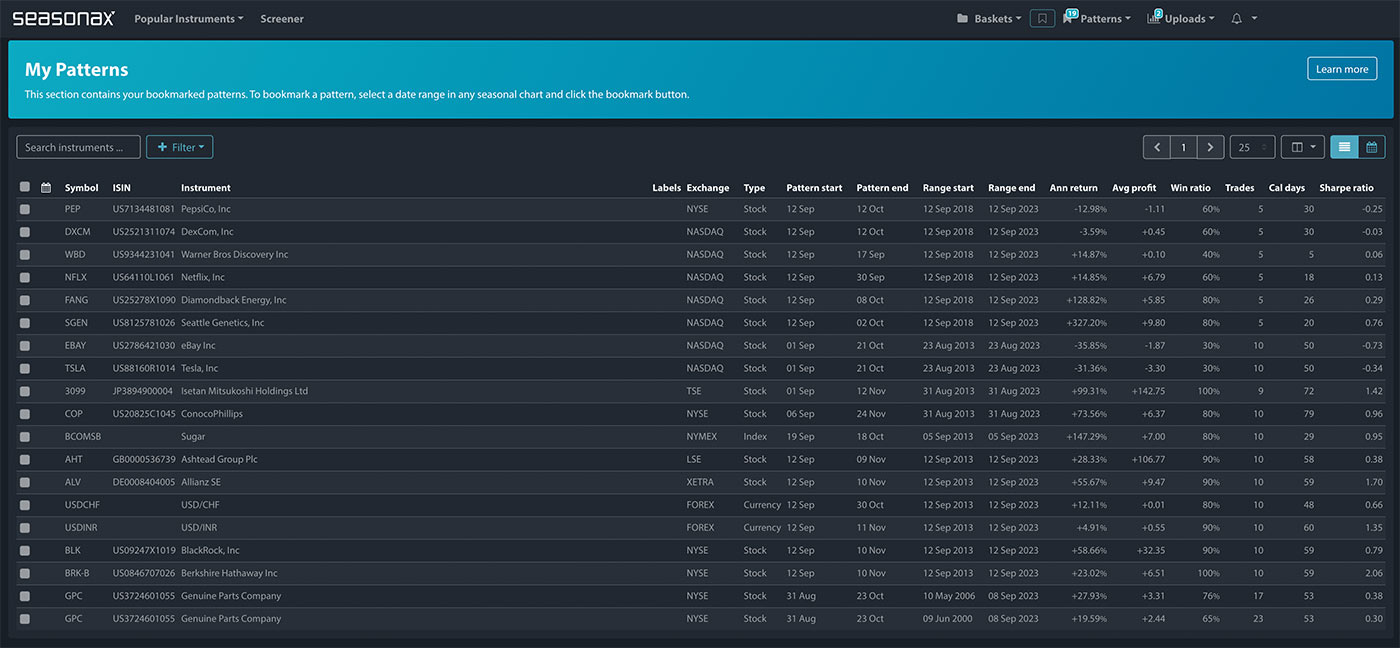Image resolution: width=1400 pixels, height=648 pixels.
Task: Open Seattle Genetics, Inc row
Action: [700, 323]
